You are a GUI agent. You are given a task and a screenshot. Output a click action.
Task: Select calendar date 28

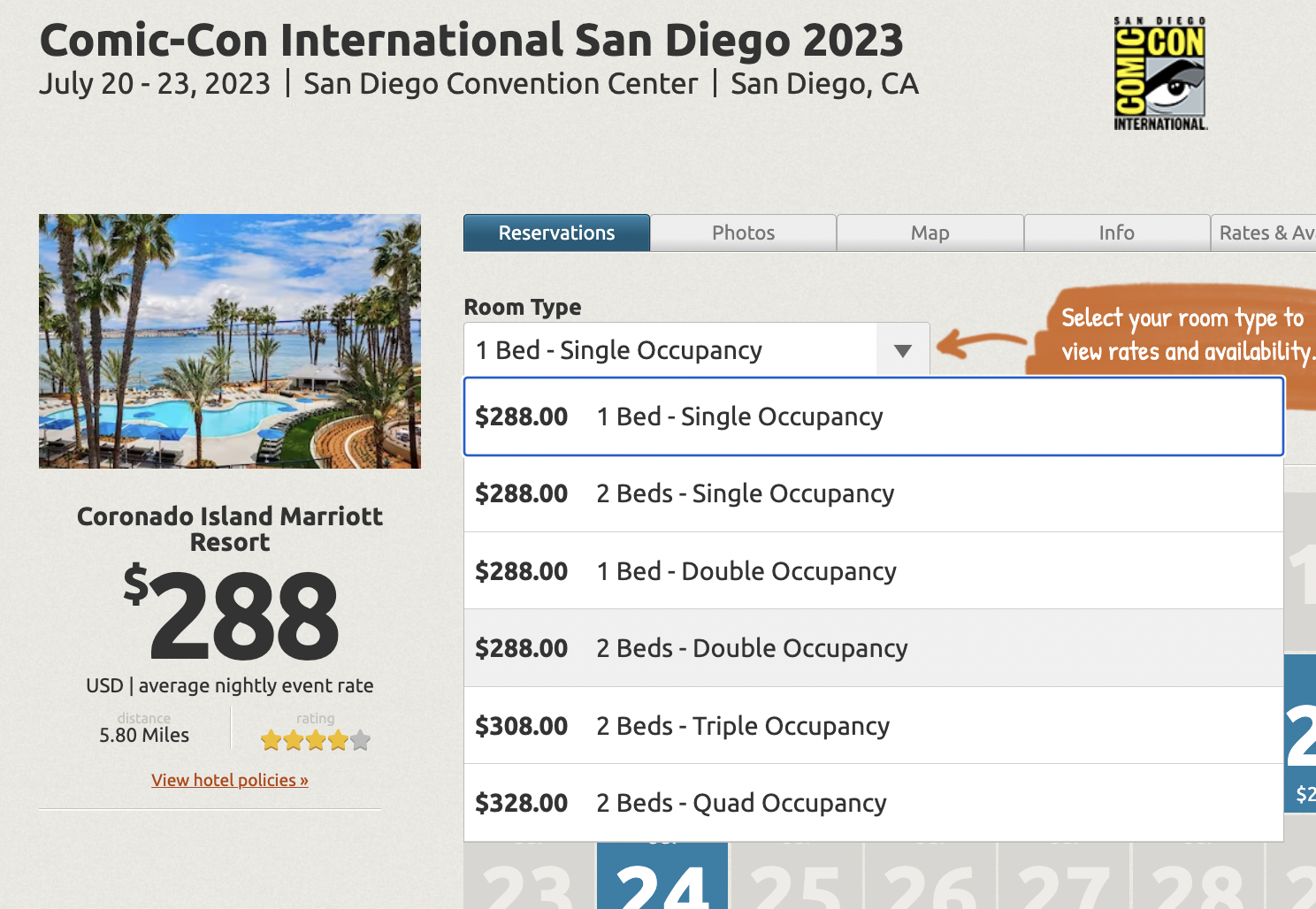(x=1197, y=875)
